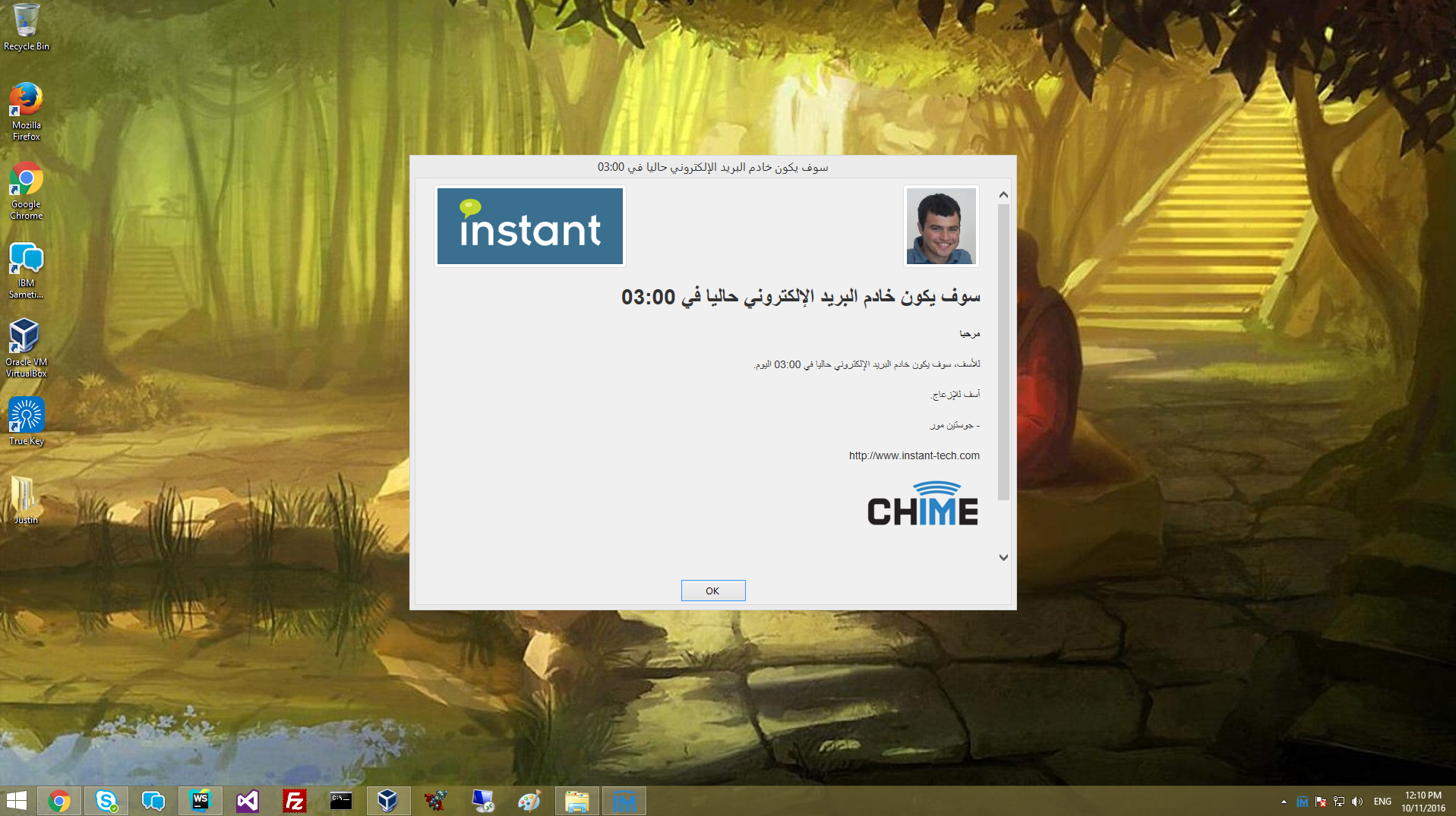Switch to WebStorm in the taskbar

pos(201,801)
